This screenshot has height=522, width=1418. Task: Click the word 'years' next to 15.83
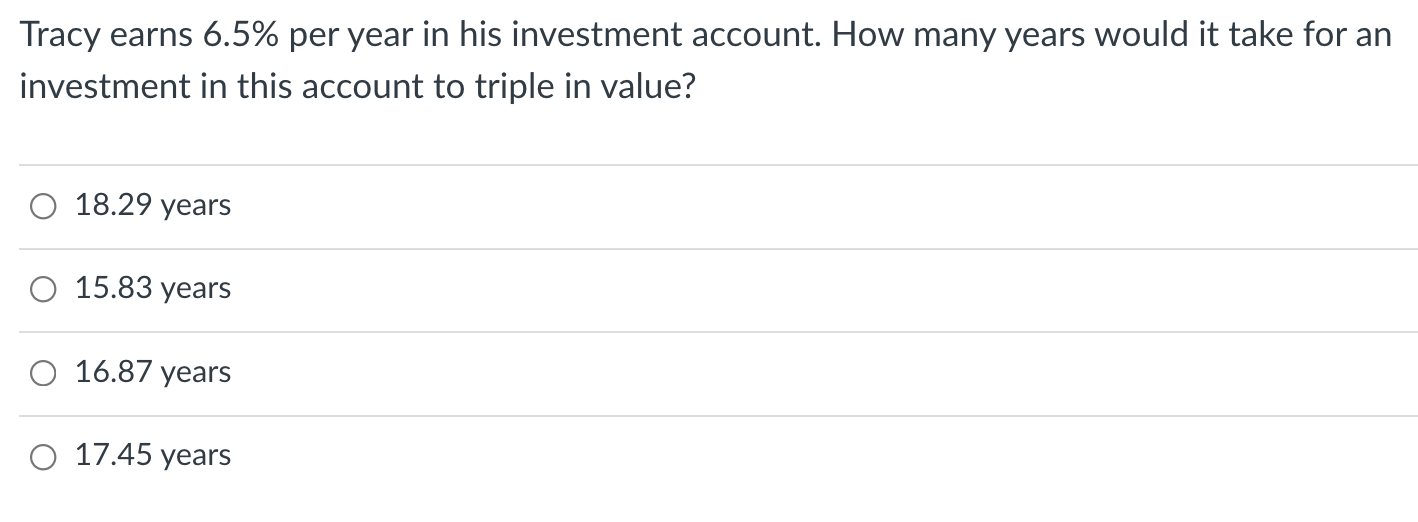tap(196, 291)
